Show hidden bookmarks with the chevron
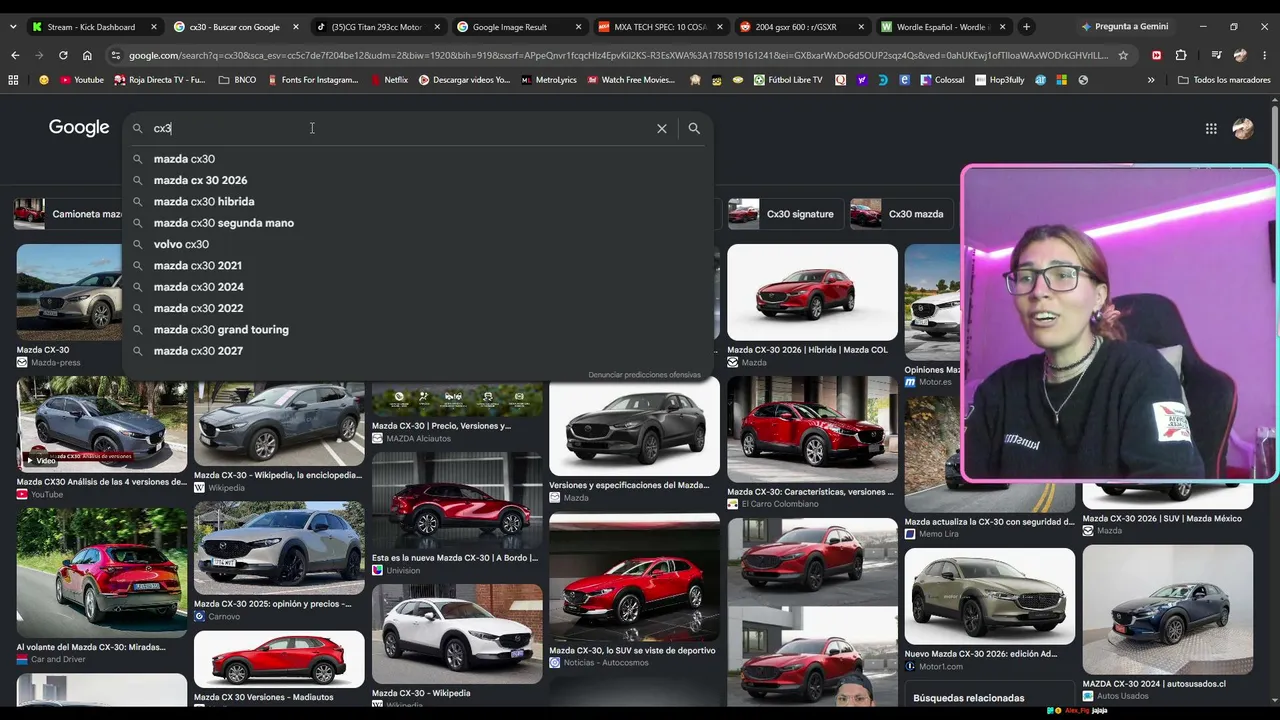Viewport: 1280px width, 720px height. (x=1151, y=80)
